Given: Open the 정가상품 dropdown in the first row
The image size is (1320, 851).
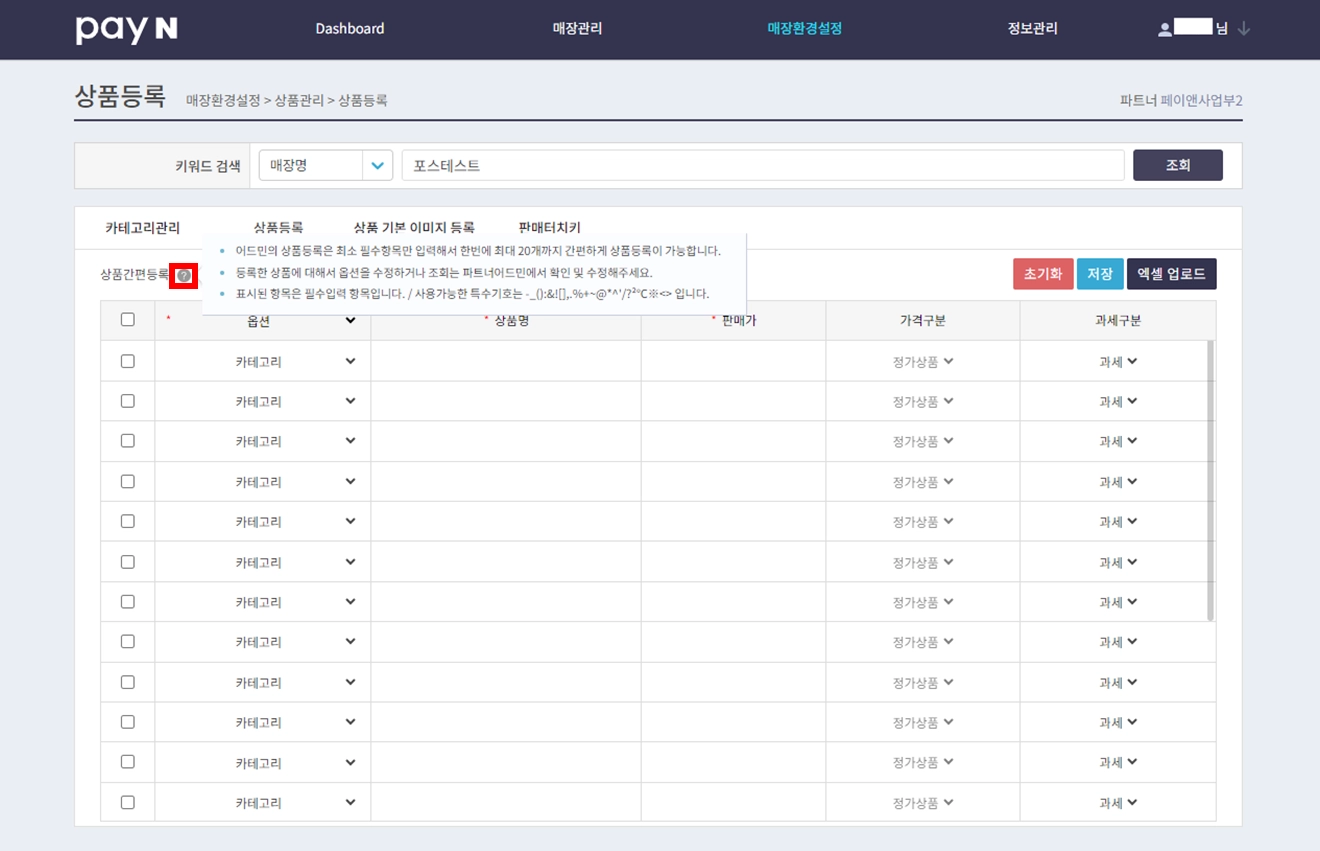Looking at the screenshot, I should pyautogui.click(x=923, y=362).
